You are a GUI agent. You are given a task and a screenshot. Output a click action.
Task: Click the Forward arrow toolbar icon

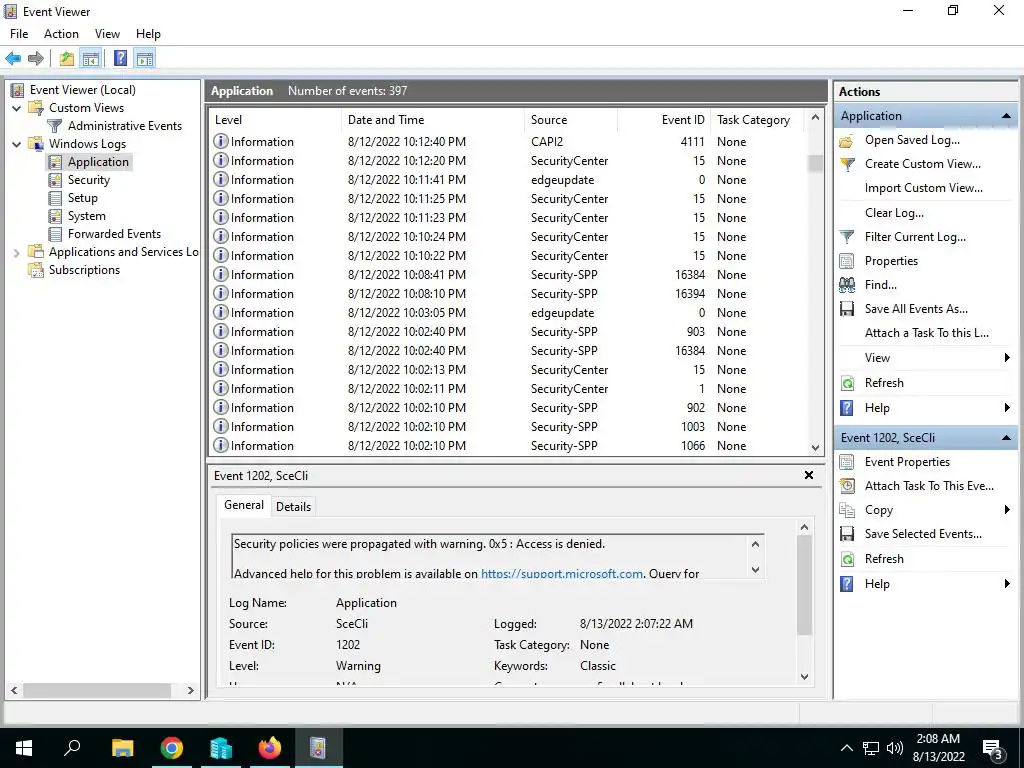[36, 59]
